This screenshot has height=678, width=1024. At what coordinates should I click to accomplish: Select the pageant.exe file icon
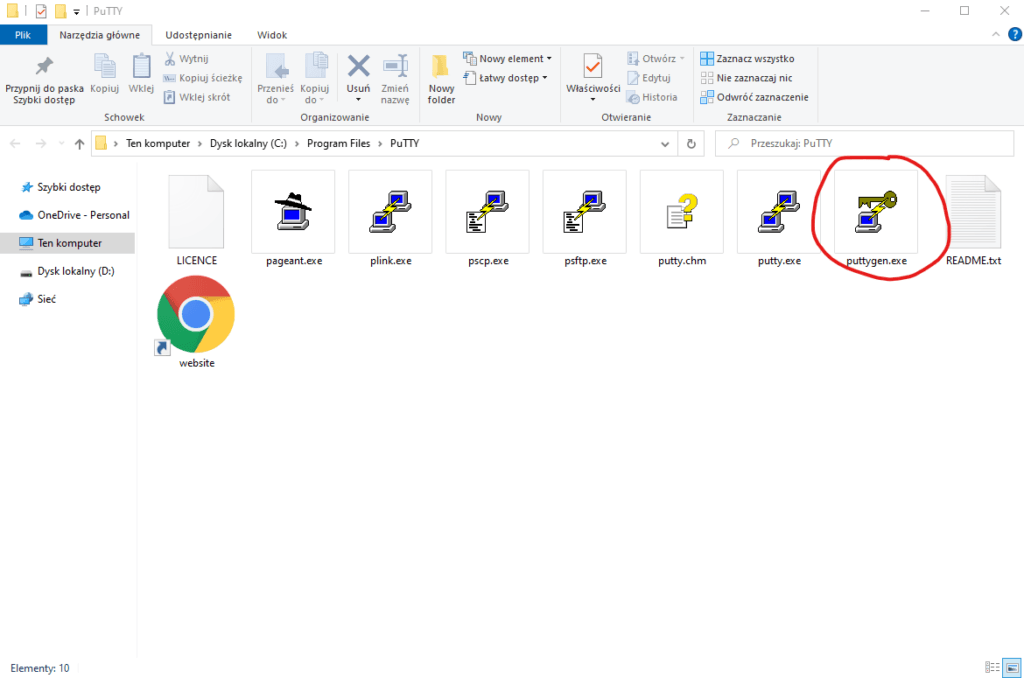293,219
